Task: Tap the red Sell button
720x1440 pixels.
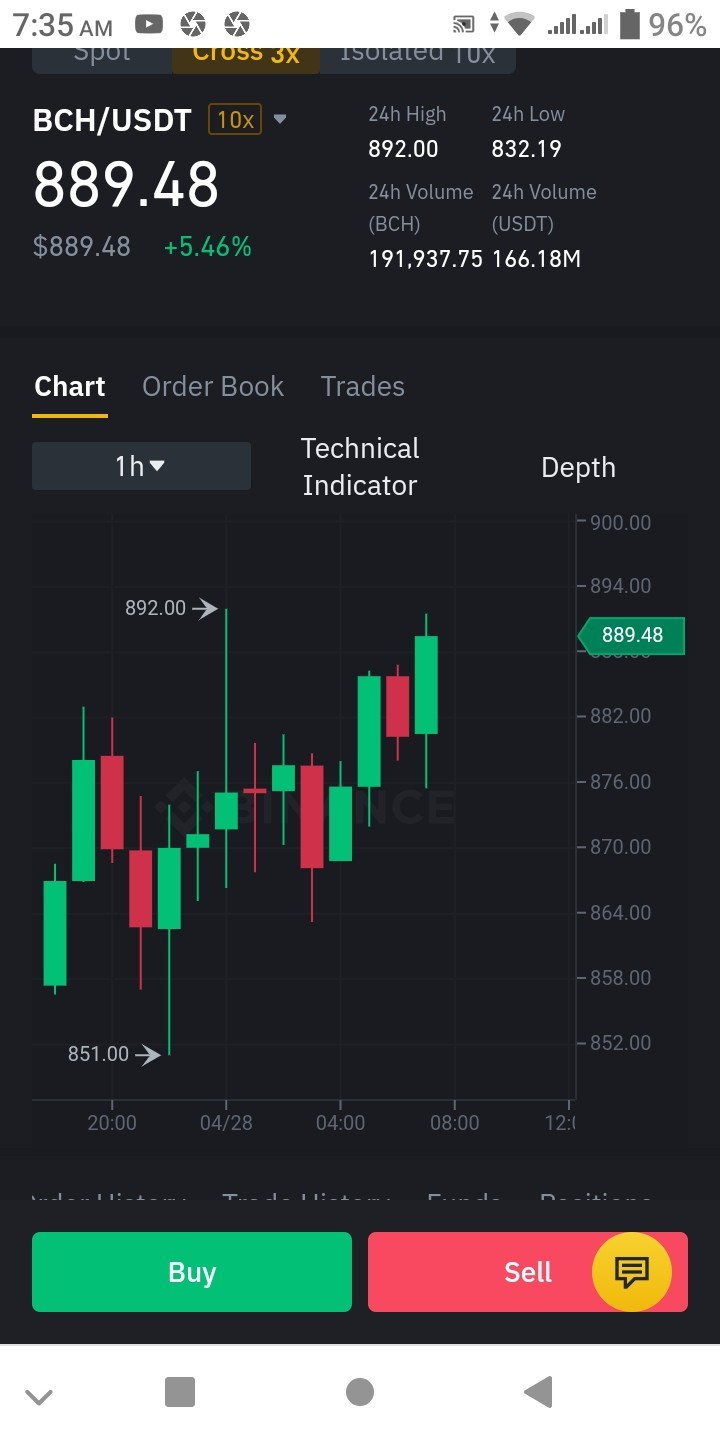Action: coord(528,1272)
